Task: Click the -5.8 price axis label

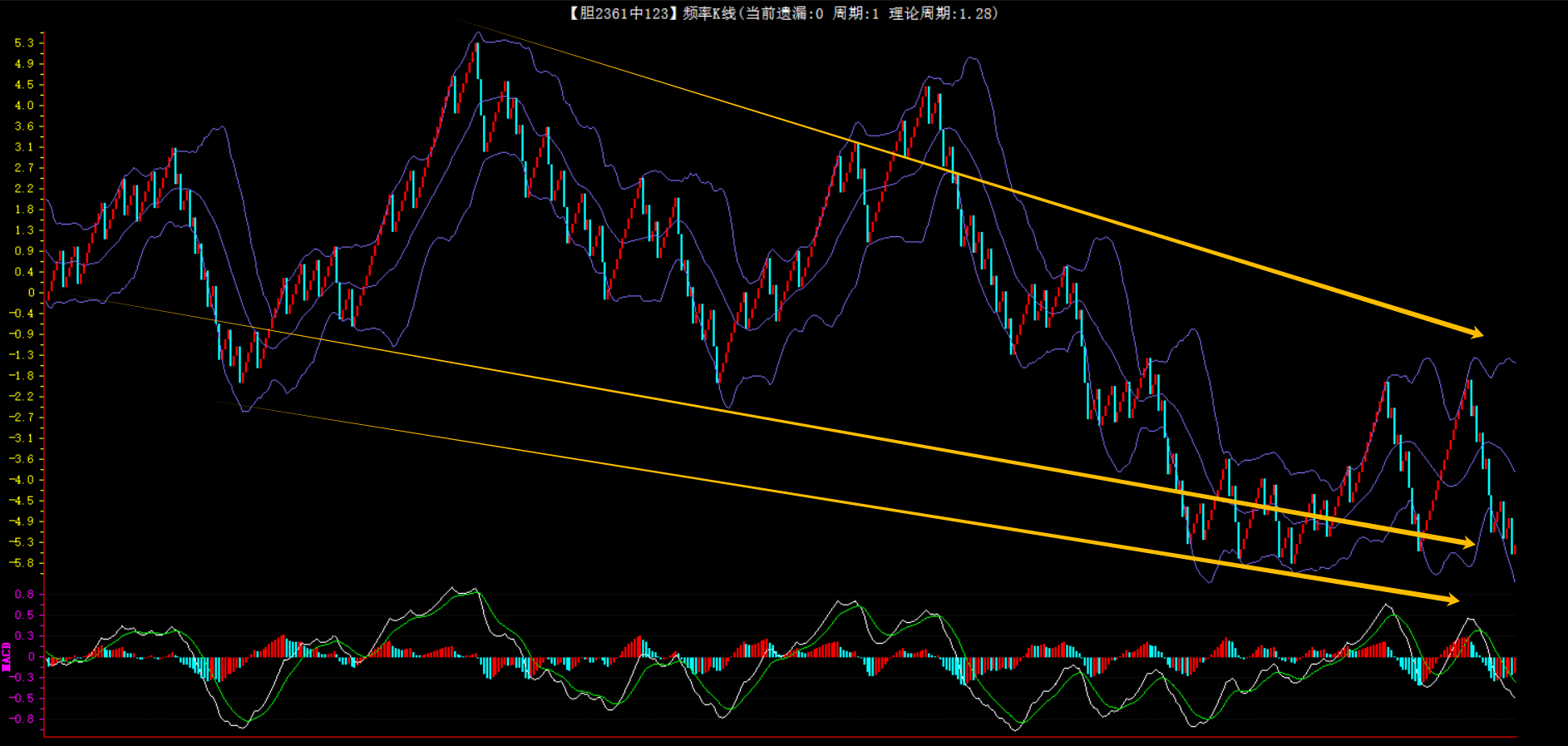Action: pyautogui.click(x=22, y=563)
